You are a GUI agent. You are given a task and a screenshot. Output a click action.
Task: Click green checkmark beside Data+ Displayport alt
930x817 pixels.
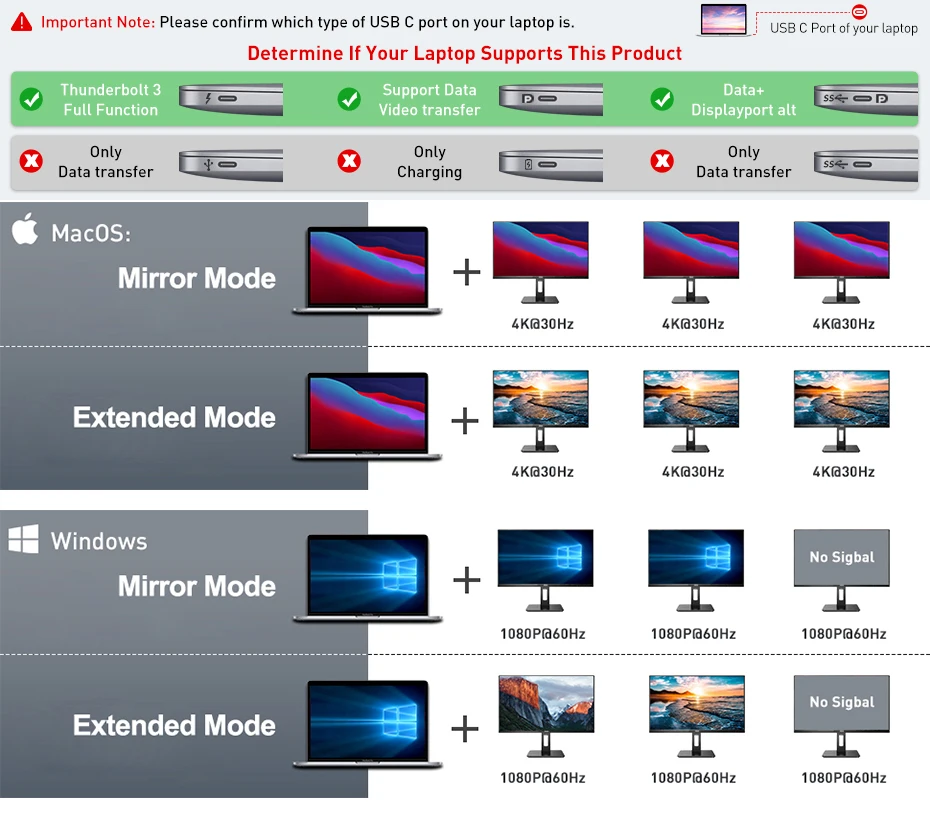pyautogui.click(x=662, y=99)
